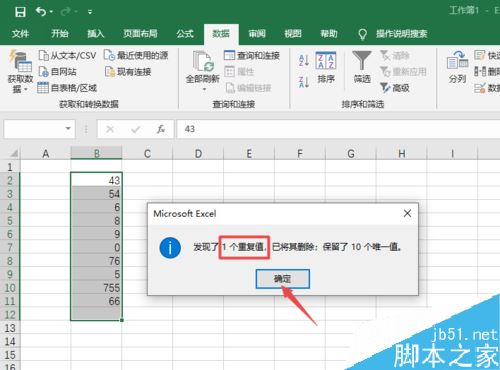The width and height of the screenshot is (500, 370).
Task: Click the formula bar showing 43
Action: 338,129
